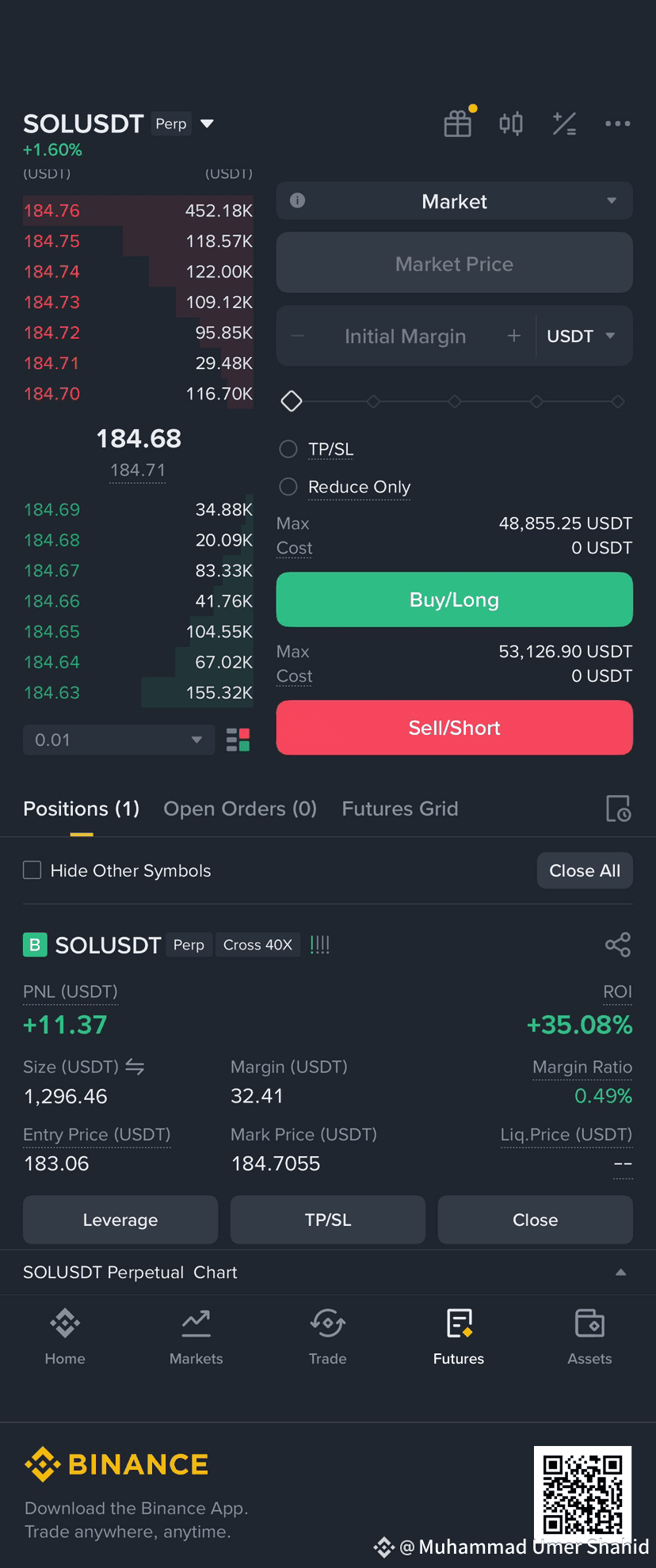Enable the Reduce Only option
Viewport: 656px width, 1568px height.
click(288, 486)
